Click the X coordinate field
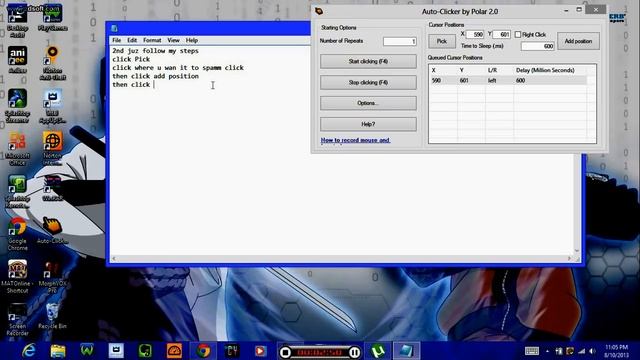 click(475, 35)
